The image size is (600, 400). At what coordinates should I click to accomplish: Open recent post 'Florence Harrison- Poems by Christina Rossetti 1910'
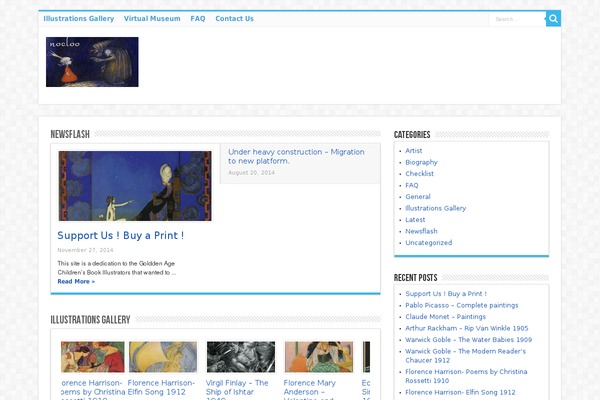(466, 376)
